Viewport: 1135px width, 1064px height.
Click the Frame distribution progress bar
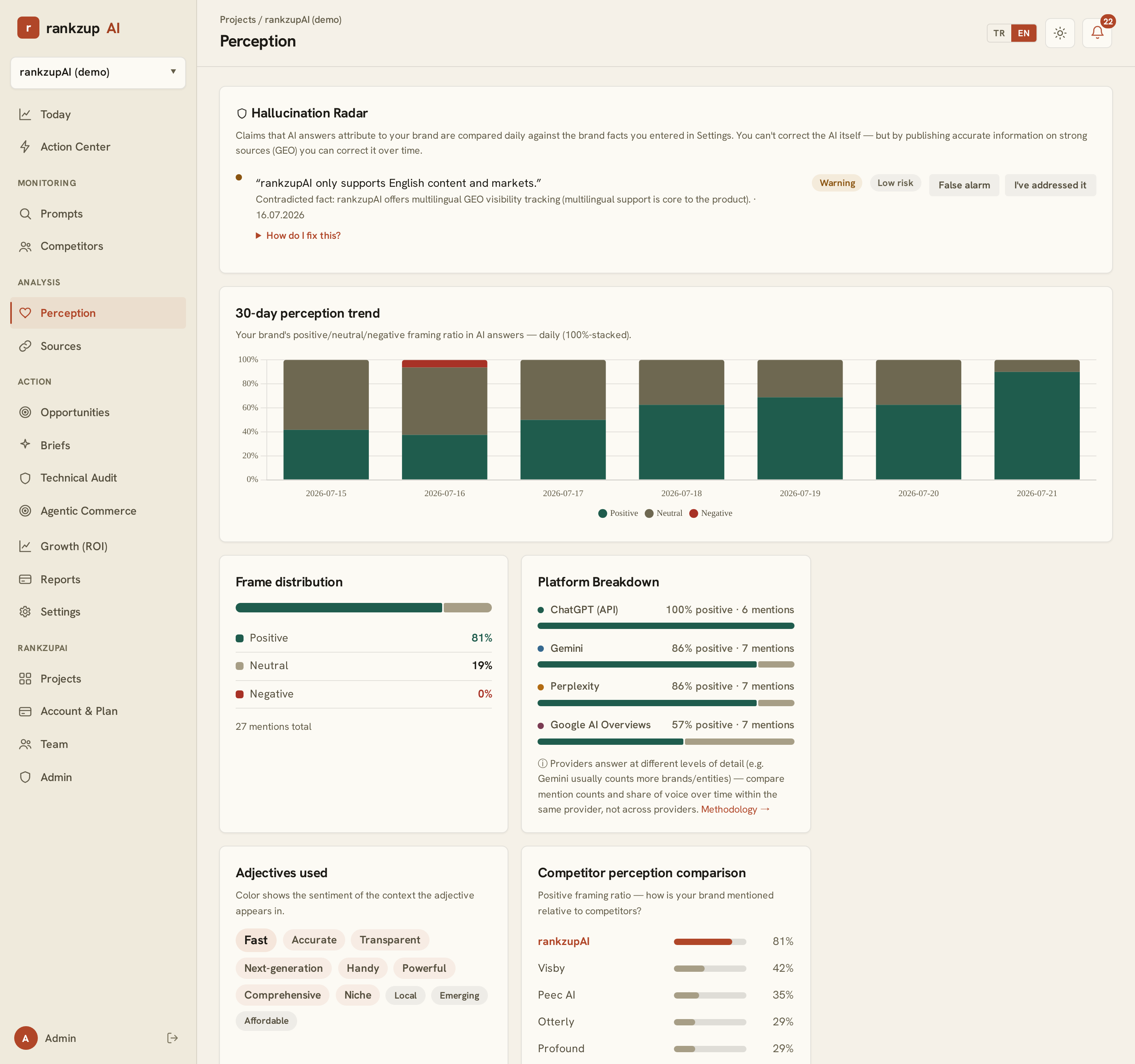pos(364,608)
